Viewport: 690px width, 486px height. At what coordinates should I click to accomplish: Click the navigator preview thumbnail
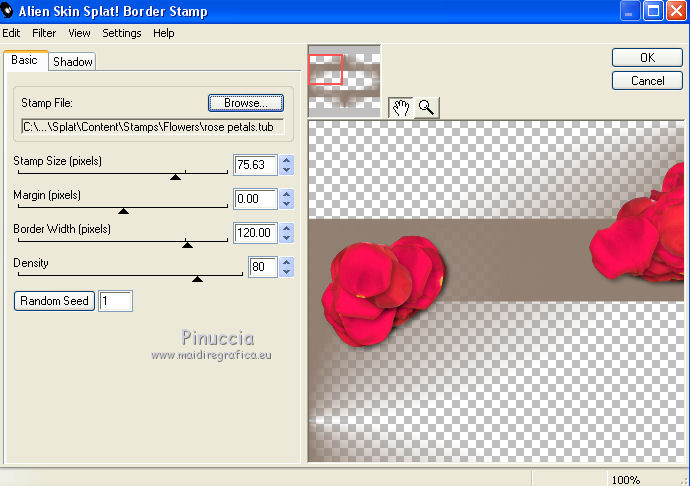(x=344, y=81)
